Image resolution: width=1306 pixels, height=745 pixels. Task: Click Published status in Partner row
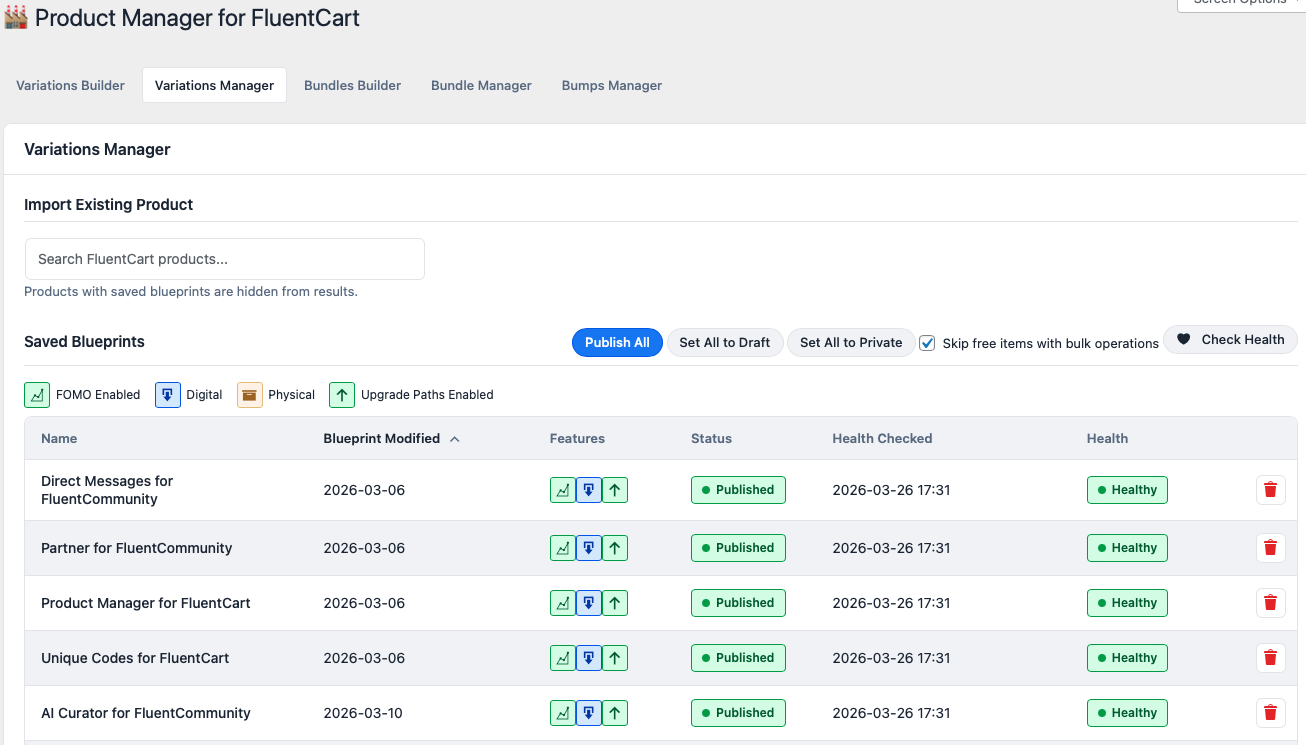(x=738, y=548)
